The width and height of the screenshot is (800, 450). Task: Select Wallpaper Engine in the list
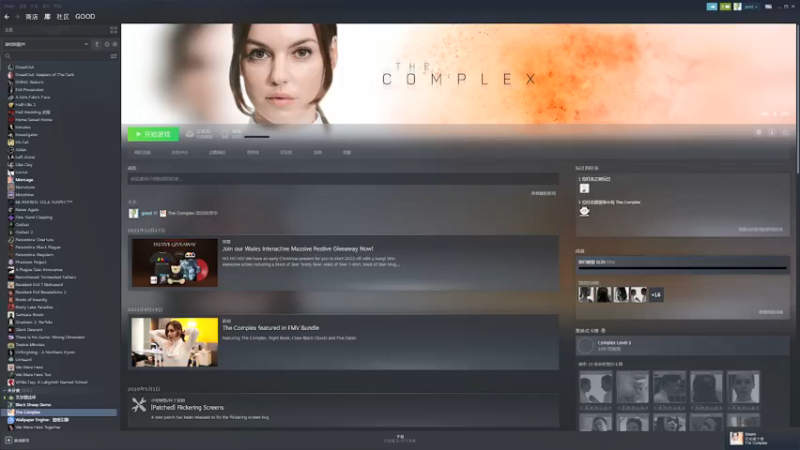tap(42, 420)
